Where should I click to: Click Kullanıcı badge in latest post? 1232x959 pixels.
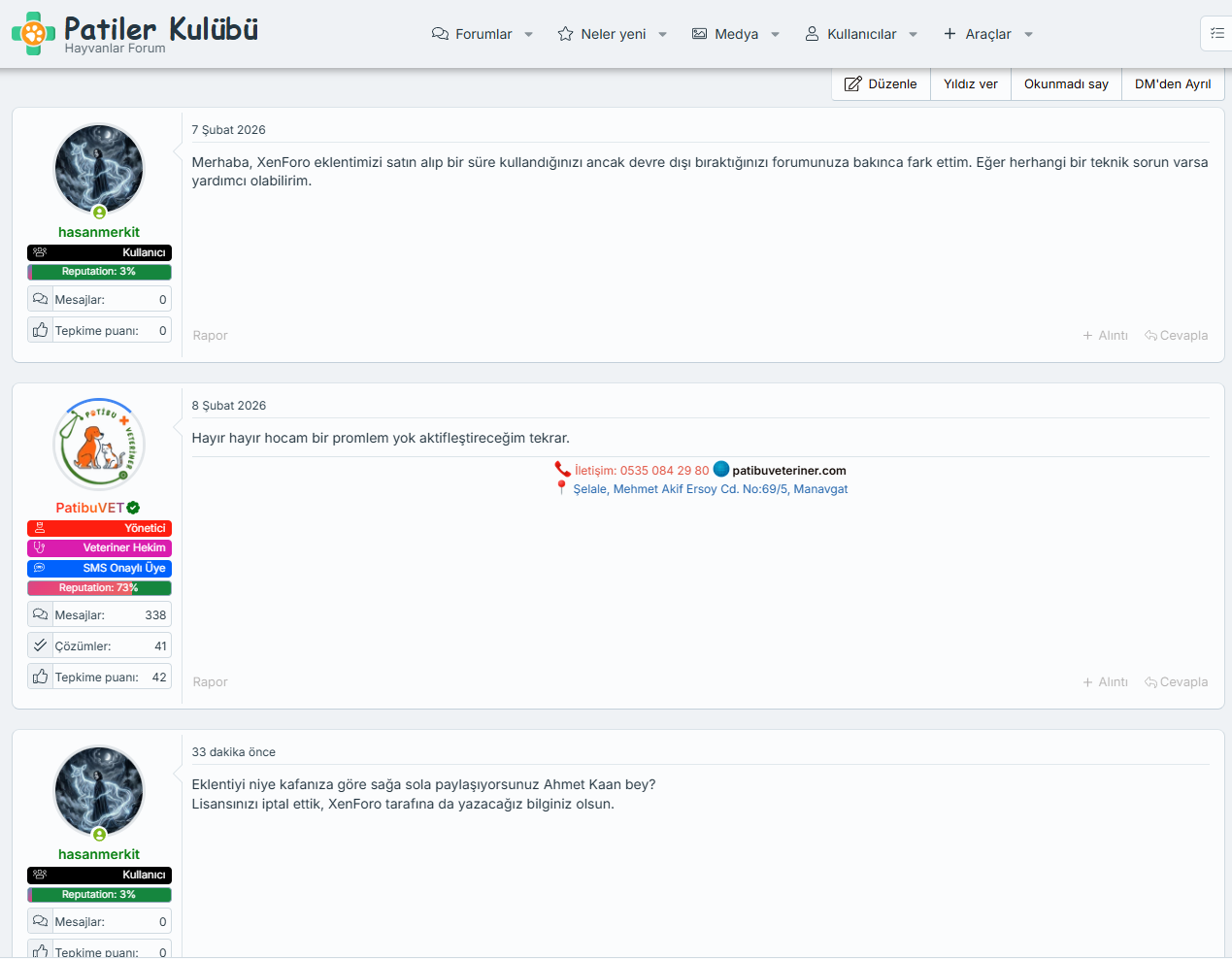pos(99,875)
